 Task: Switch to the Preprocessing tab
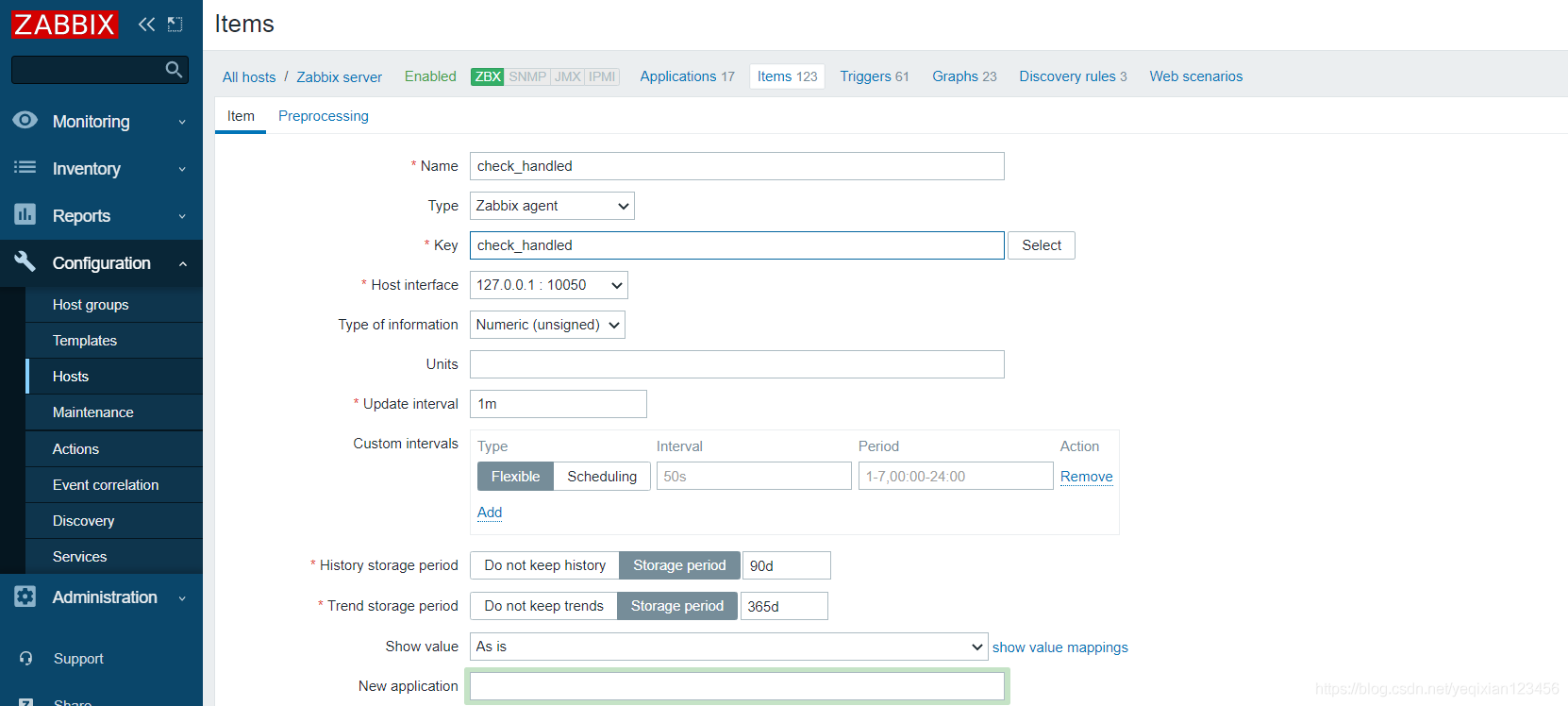pos(324,116)
